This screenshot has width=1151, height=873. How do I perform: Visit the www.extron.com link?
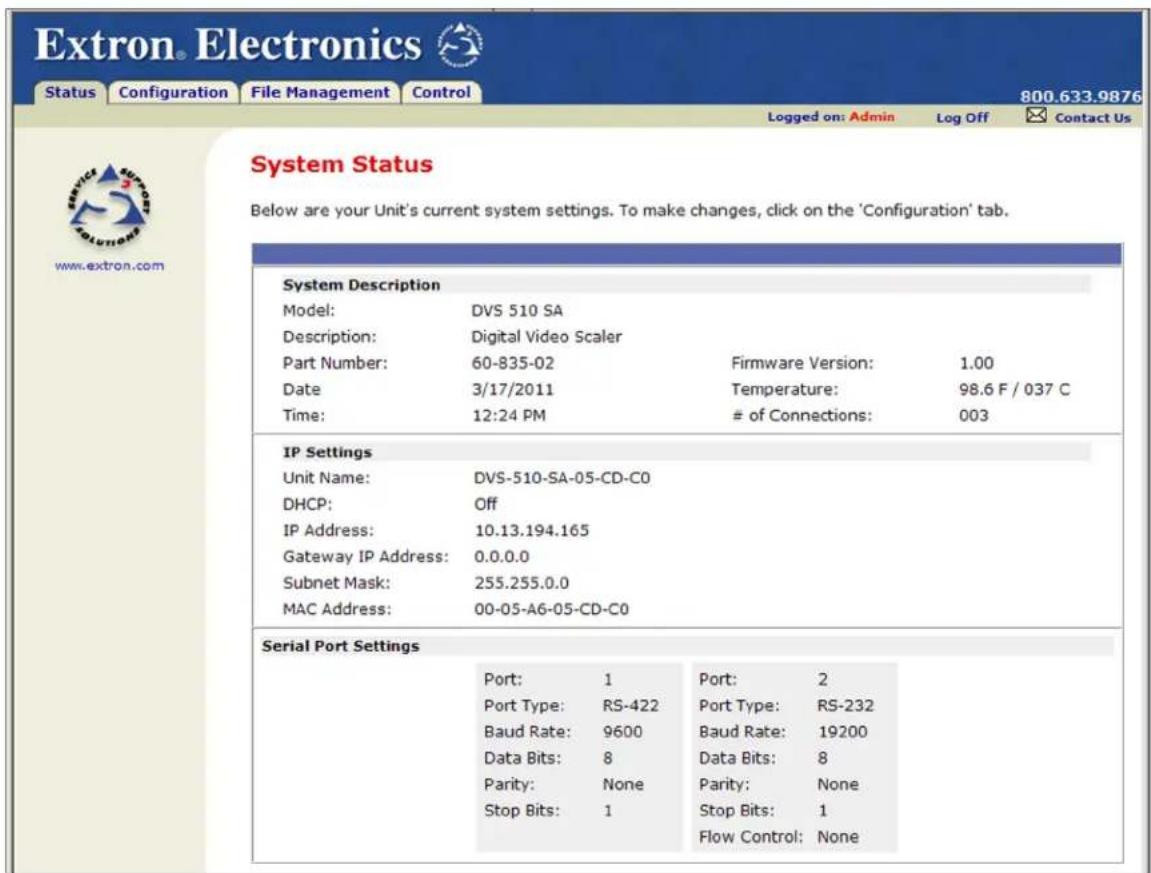[109, 266]
